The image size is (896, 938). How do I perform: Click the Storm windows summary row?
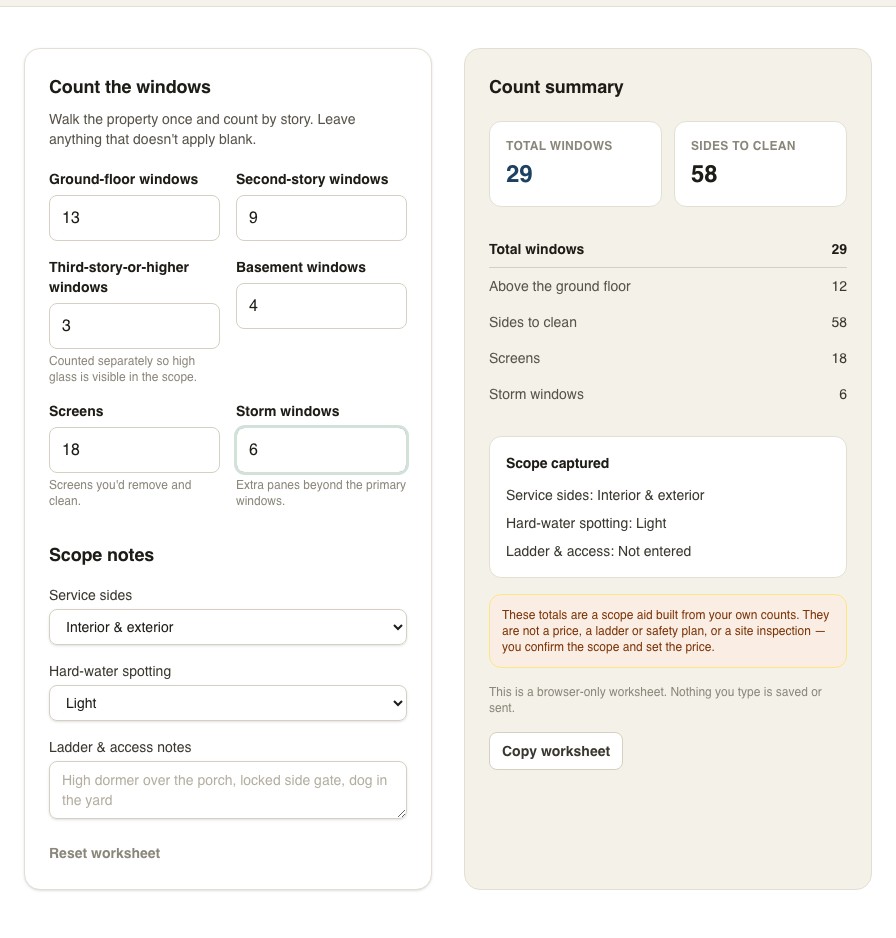point(668,394)
